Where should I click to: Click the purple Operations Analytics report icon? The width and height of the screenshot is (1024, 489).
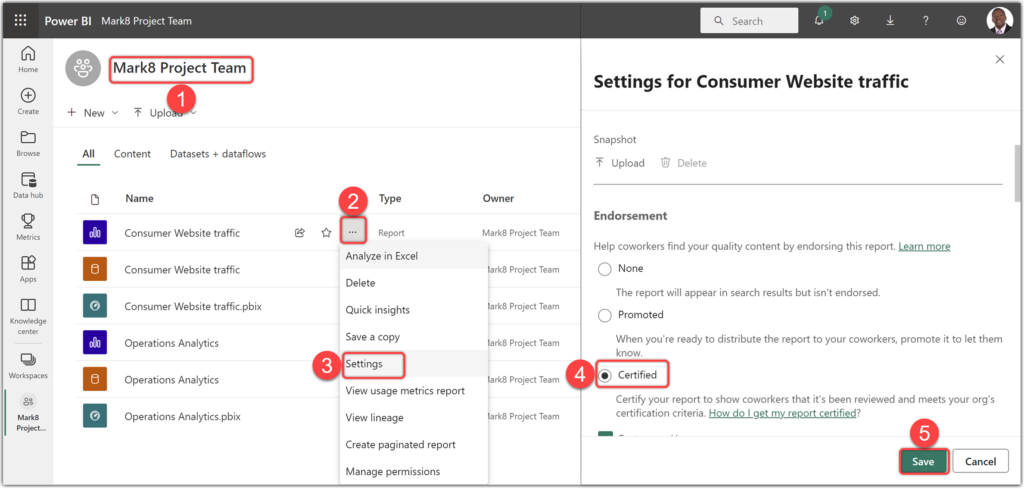(x=95, y=342)
